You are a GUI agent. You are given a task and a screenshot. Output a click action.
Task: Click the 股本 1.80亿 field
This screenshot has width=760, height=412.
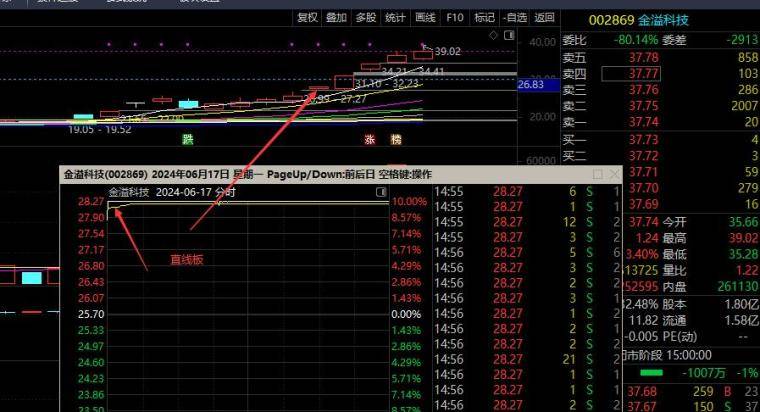[x=710, y=304]
